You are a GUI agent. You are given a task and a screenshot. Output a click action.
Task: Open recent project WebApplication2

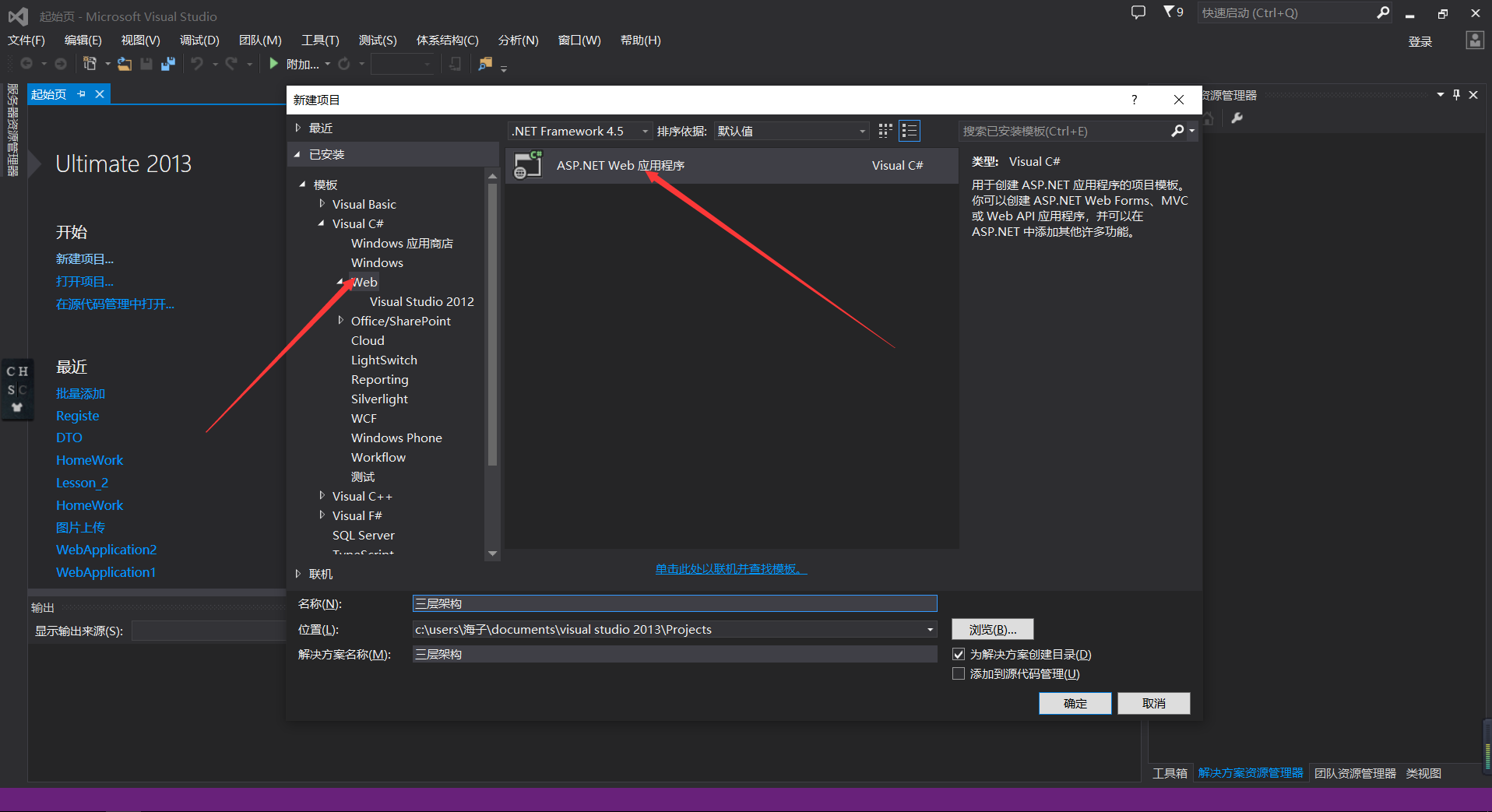[107, 549]
